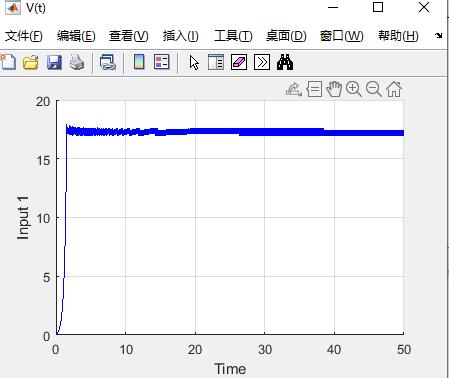Toggle the edit plot arrow tool

click(194, 62)
